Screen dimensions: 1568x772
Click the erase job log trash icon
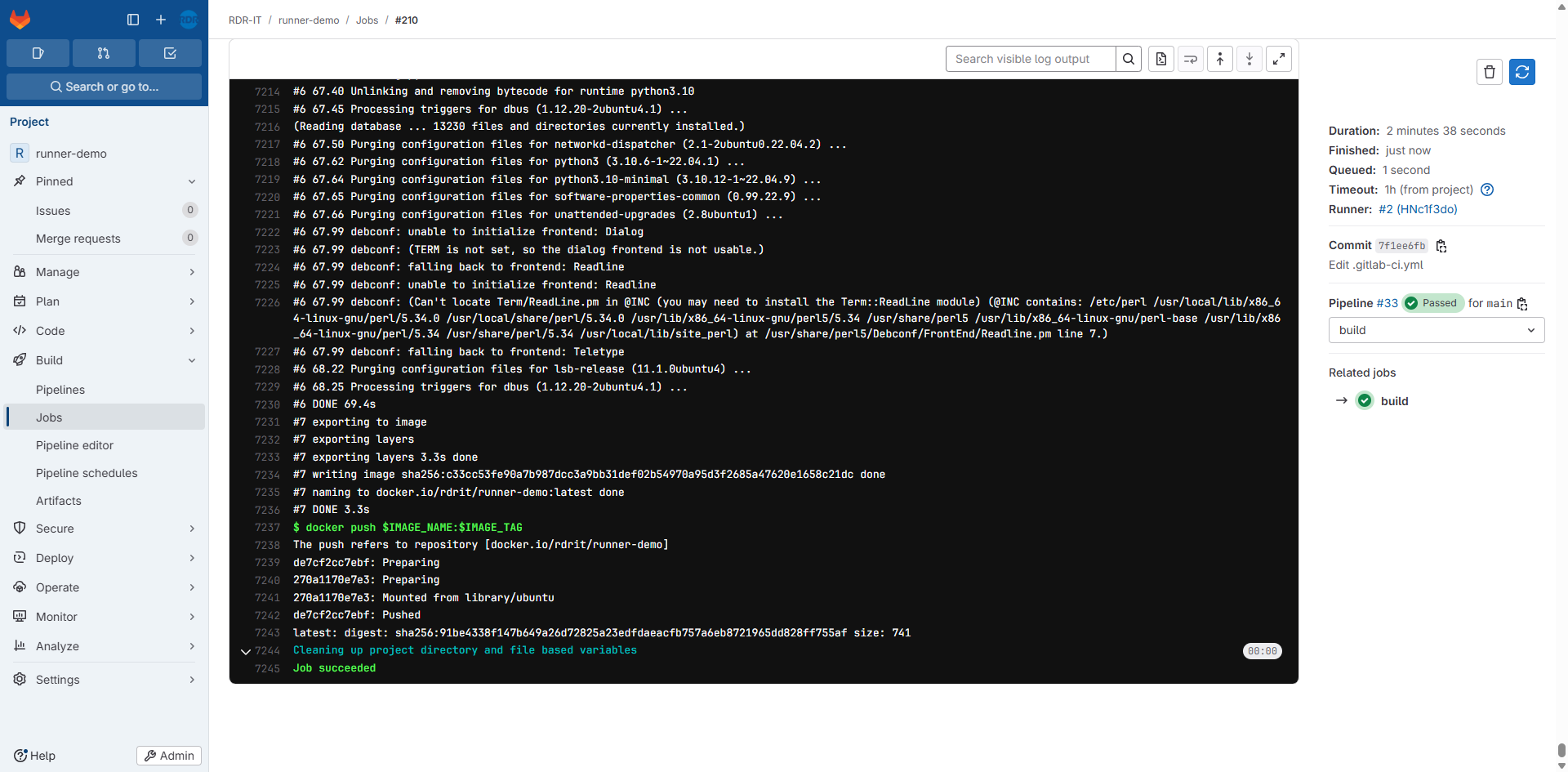(1490, 72)
